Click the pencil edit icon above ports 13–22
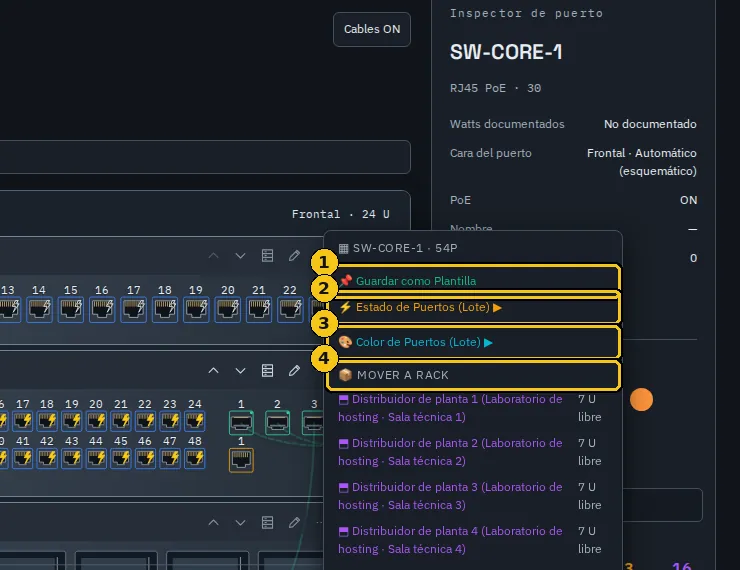The width and height of the screenshot is (740, 570). 294,256
